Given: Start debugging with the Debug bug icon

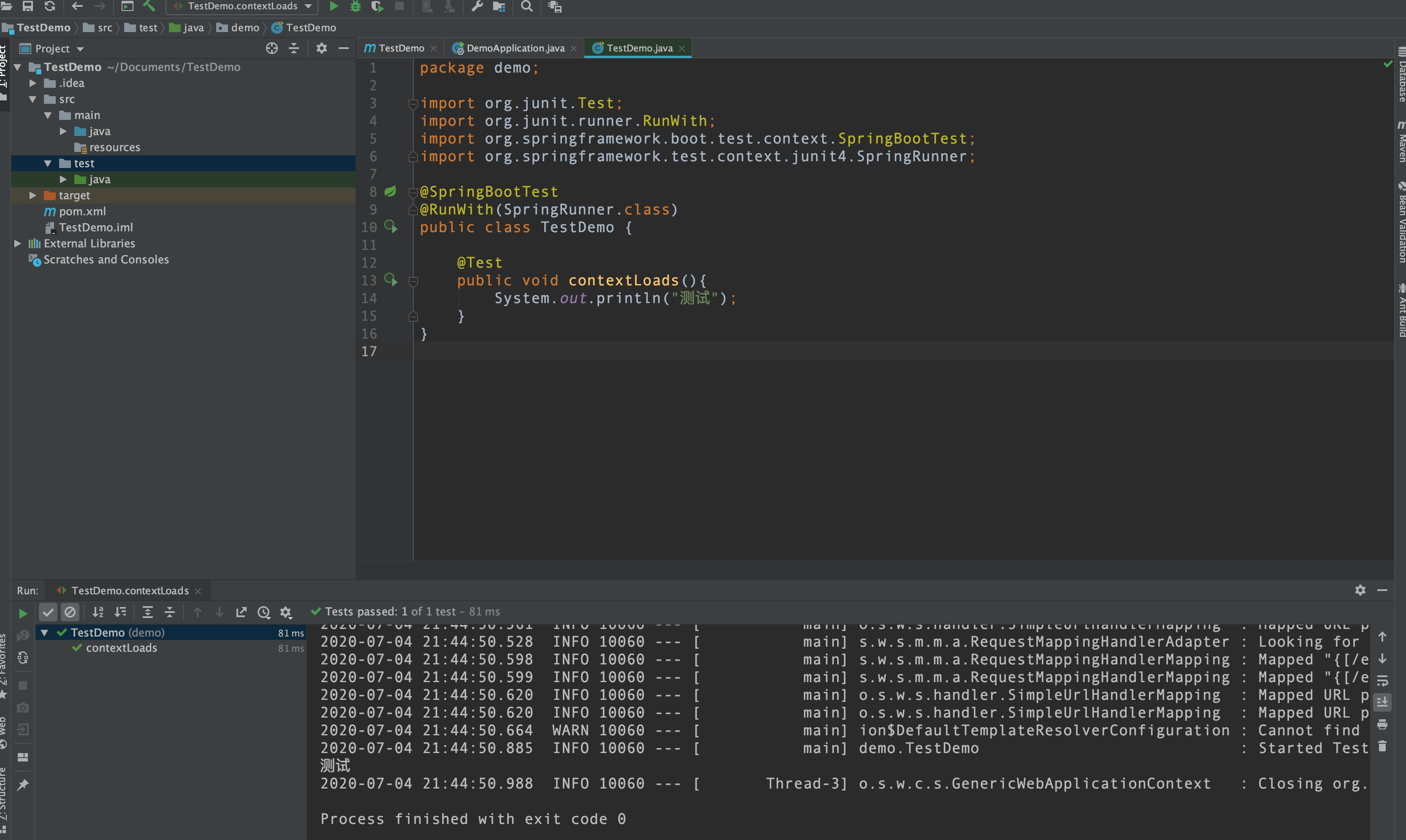Looking at the screenshot, I should [x=356, y=6].
